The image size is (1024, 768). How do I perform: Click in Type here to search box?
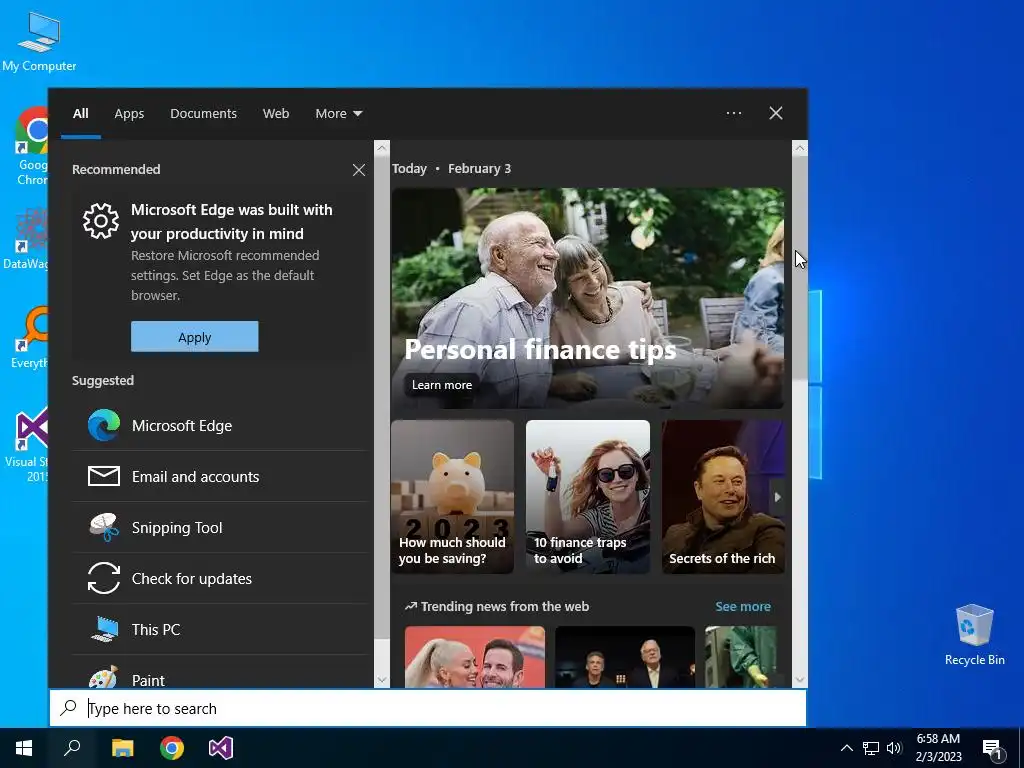(x=428, y=709)
